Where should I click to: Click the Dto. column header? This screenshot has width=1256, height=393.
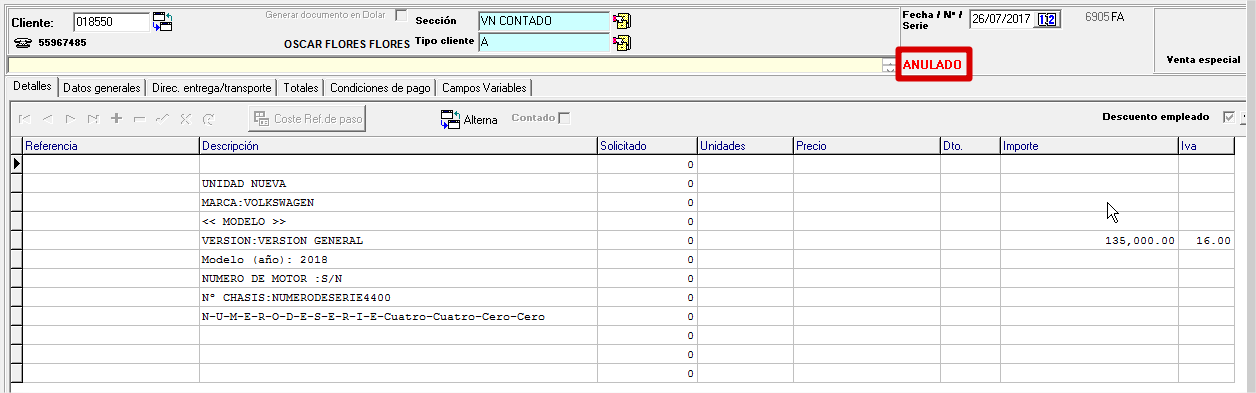tap(970, 146)
